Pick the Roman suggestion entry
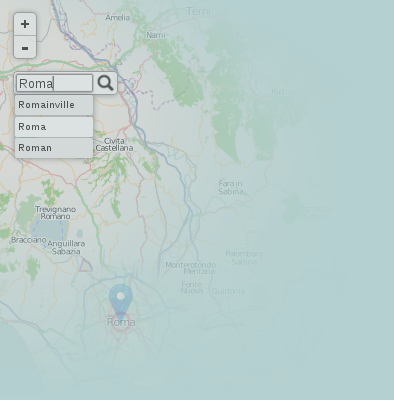The image size is (394, 400). pyautogui.click(x=54, y=148)
